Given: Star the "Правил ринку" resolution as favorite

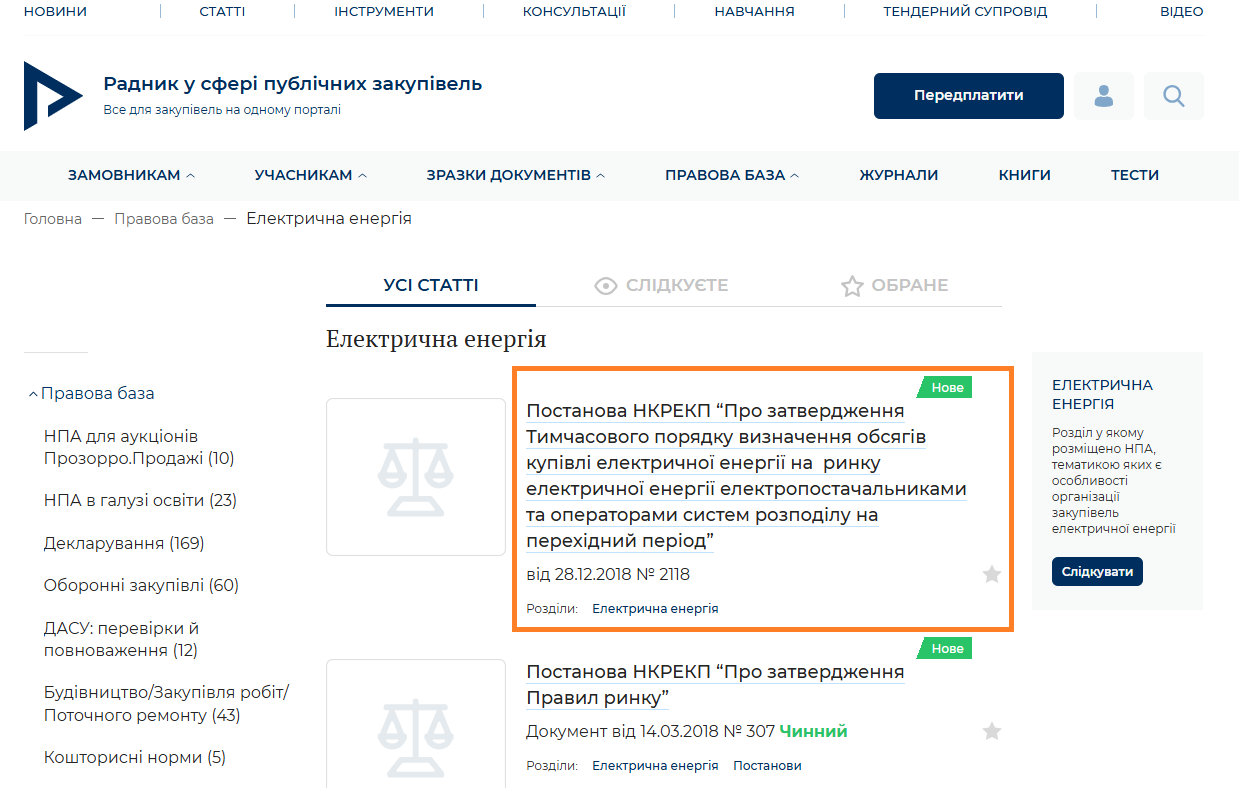Looking at the screenshot, I should (991, 731).
